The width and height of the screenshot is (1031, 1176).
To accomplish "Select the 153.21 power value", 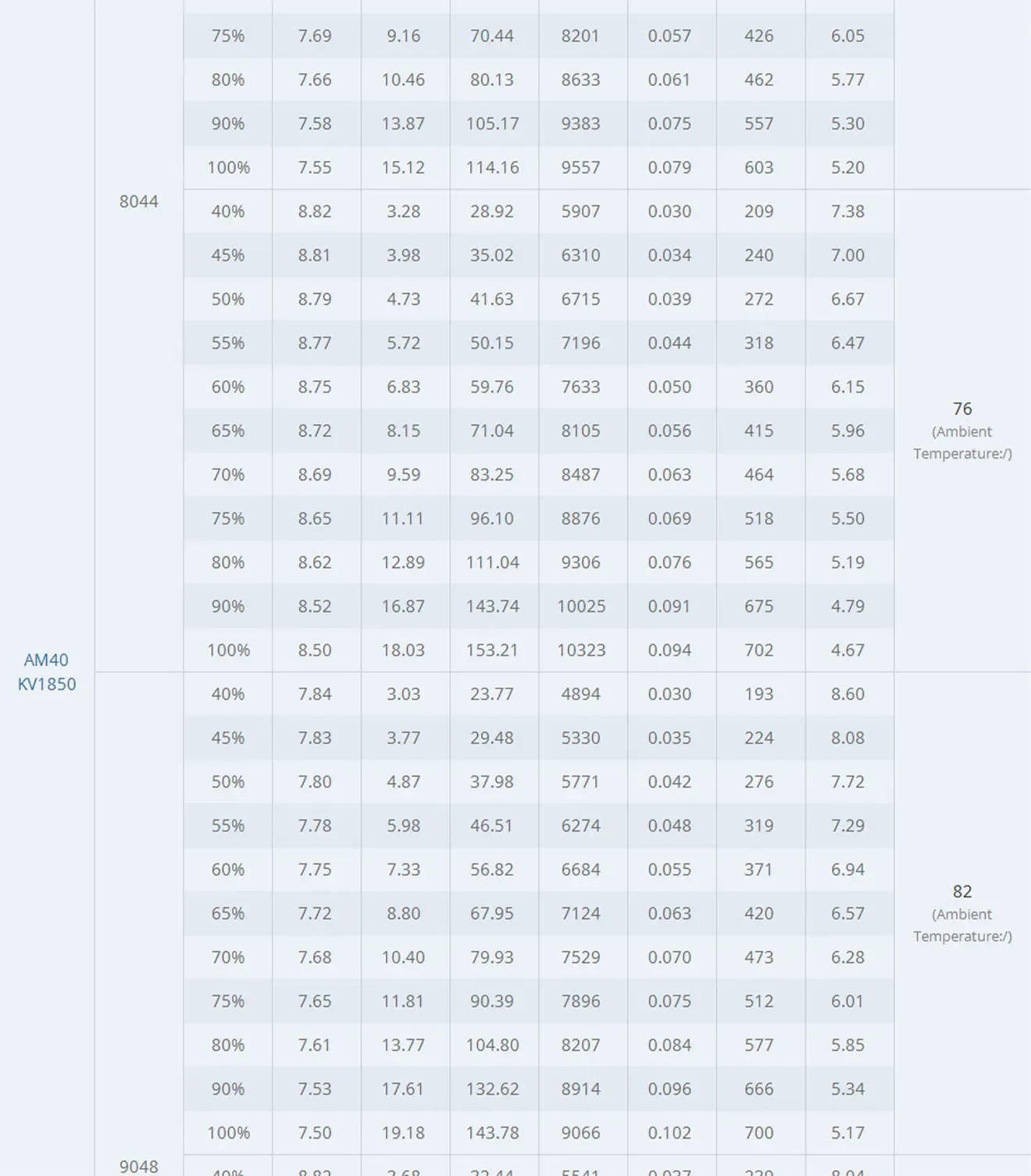I will click(x=492, y=650).
